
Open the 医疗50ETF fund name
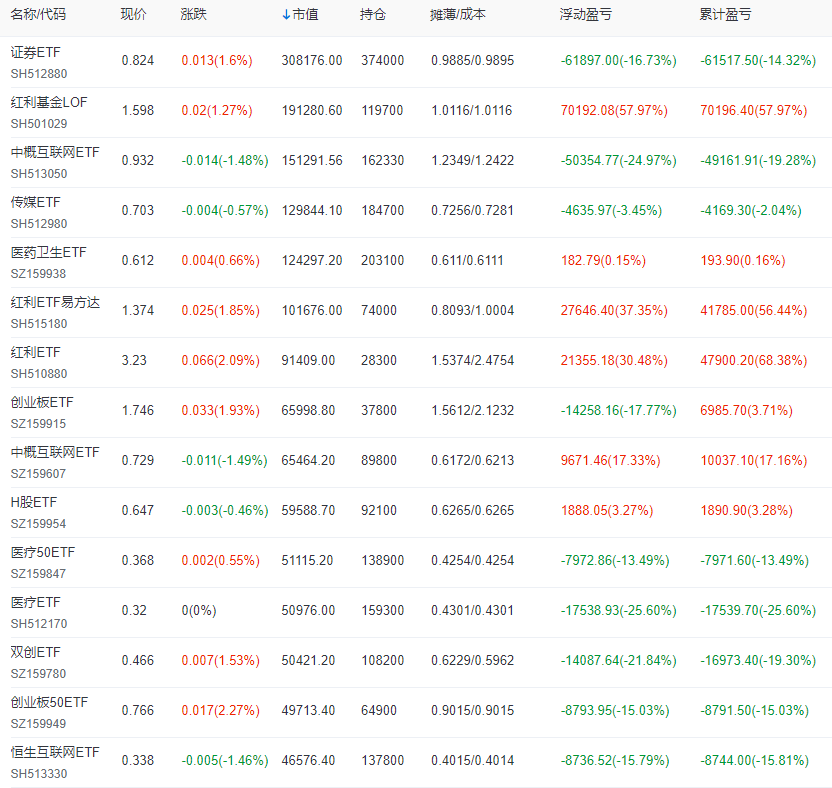[x=43, y=552]
